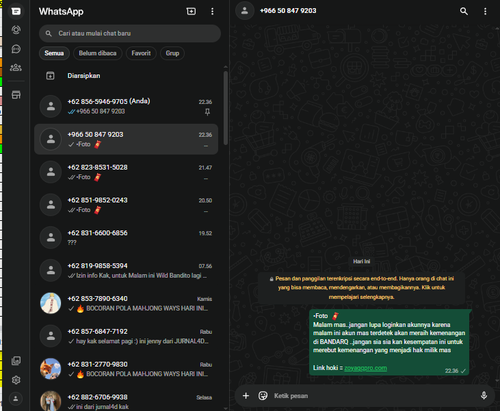The width and height of the screenshot is (500, 411).
Task: Click the 22.36 timestamp in sent message
Action: [451, 371]
